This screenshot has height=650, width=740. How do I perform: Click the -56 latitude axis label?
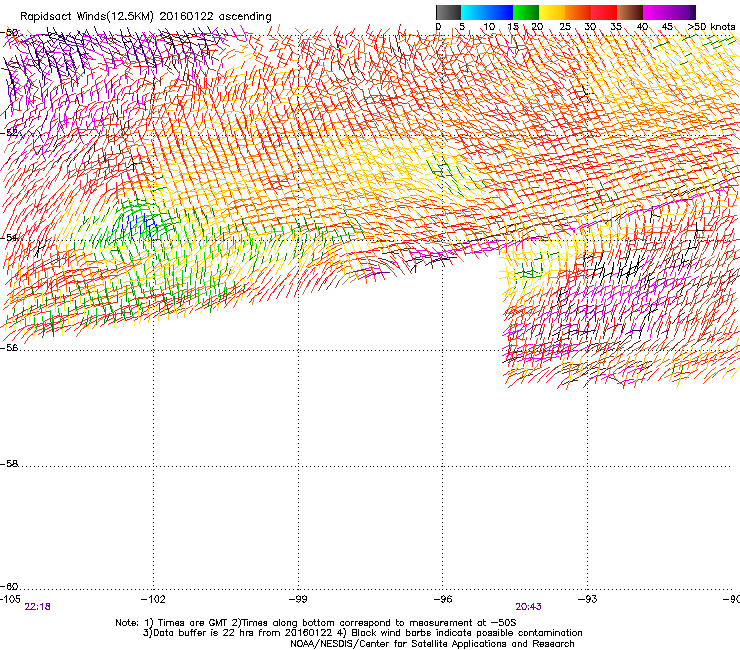point(9,347)
